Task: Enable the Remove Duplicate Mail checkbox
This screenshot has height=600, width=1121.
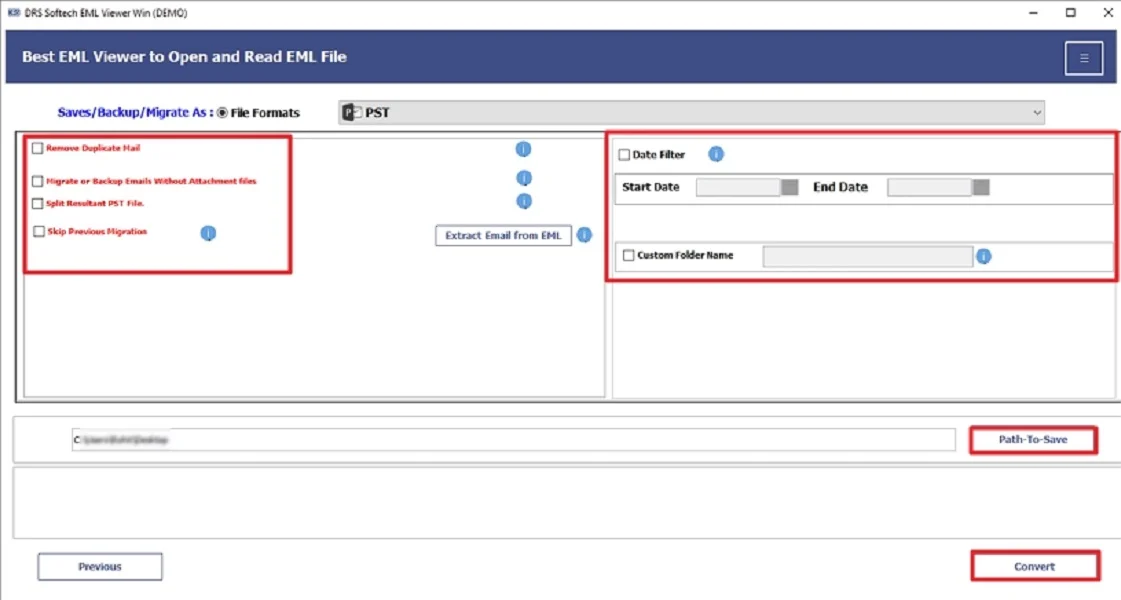Action: (38, 148)
